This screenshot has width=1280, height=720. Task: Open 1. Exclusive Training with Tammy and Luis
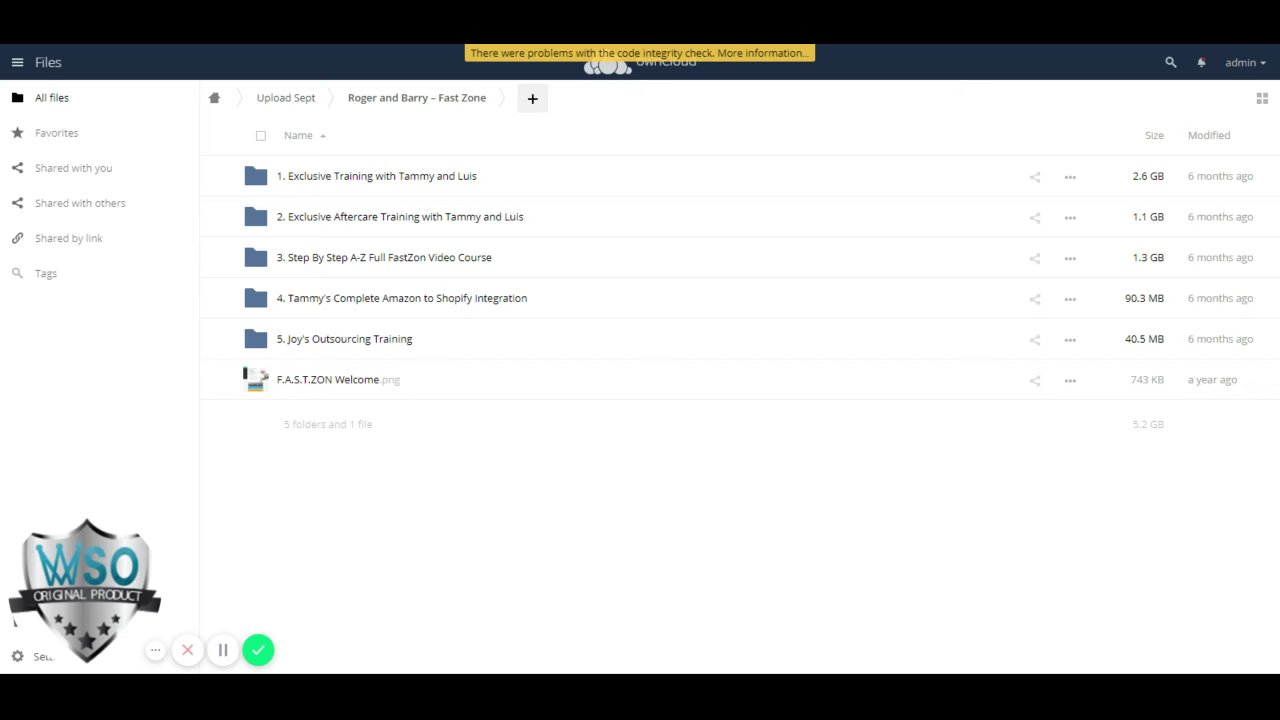click(376, 176)
